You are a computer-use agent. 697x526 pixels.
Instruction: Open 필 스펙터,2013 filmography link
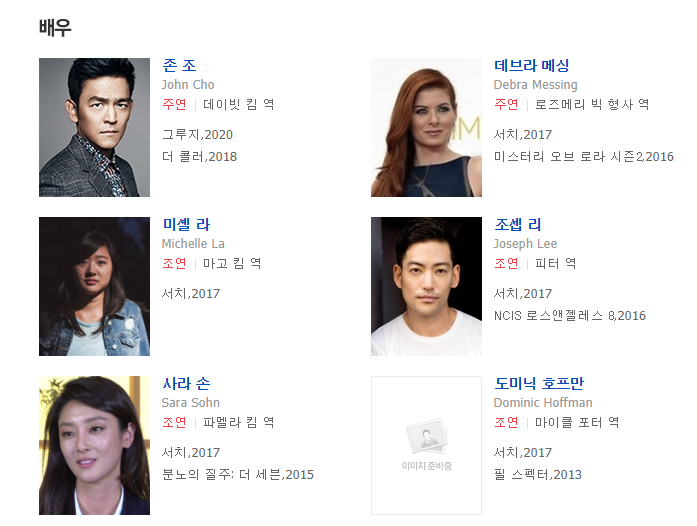[538, 474]
